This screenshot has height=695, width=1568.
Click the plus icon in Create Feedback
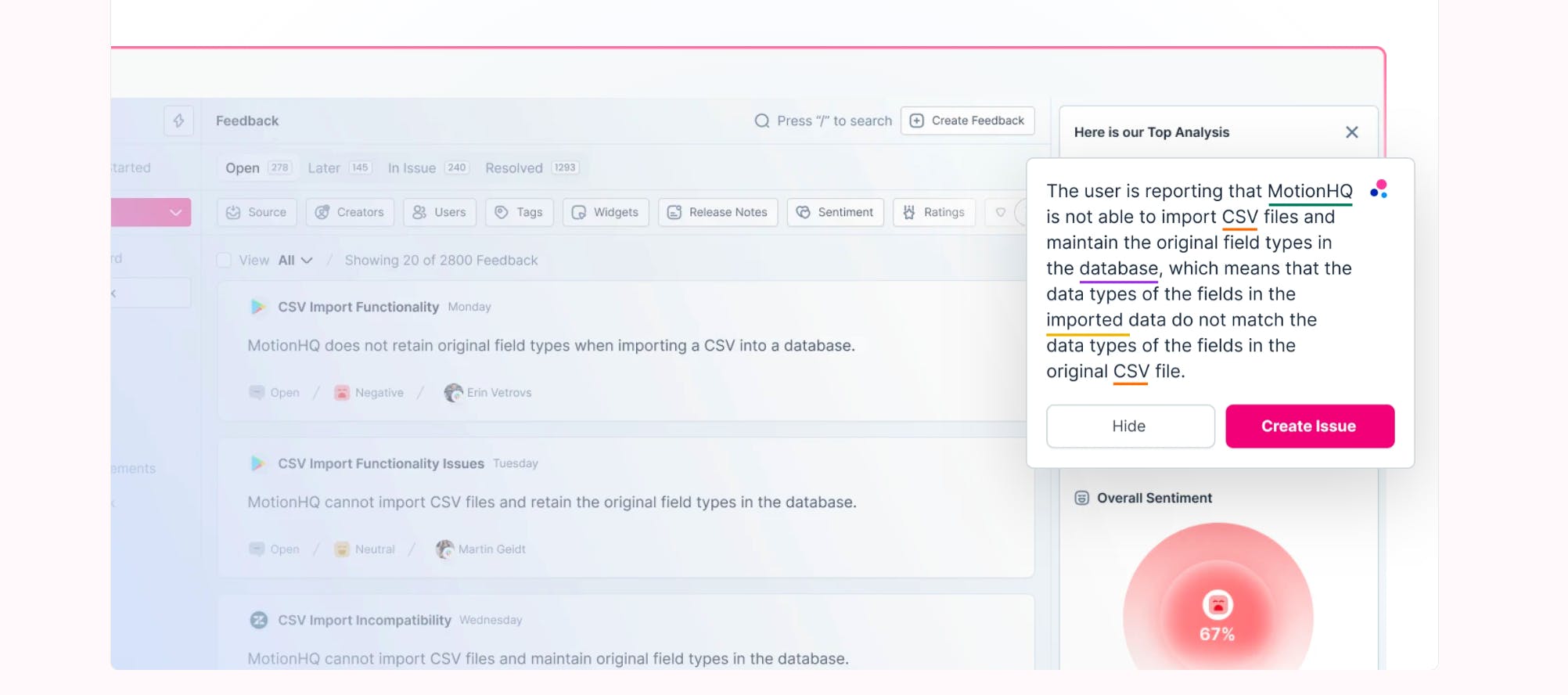(x=916, y=121)
